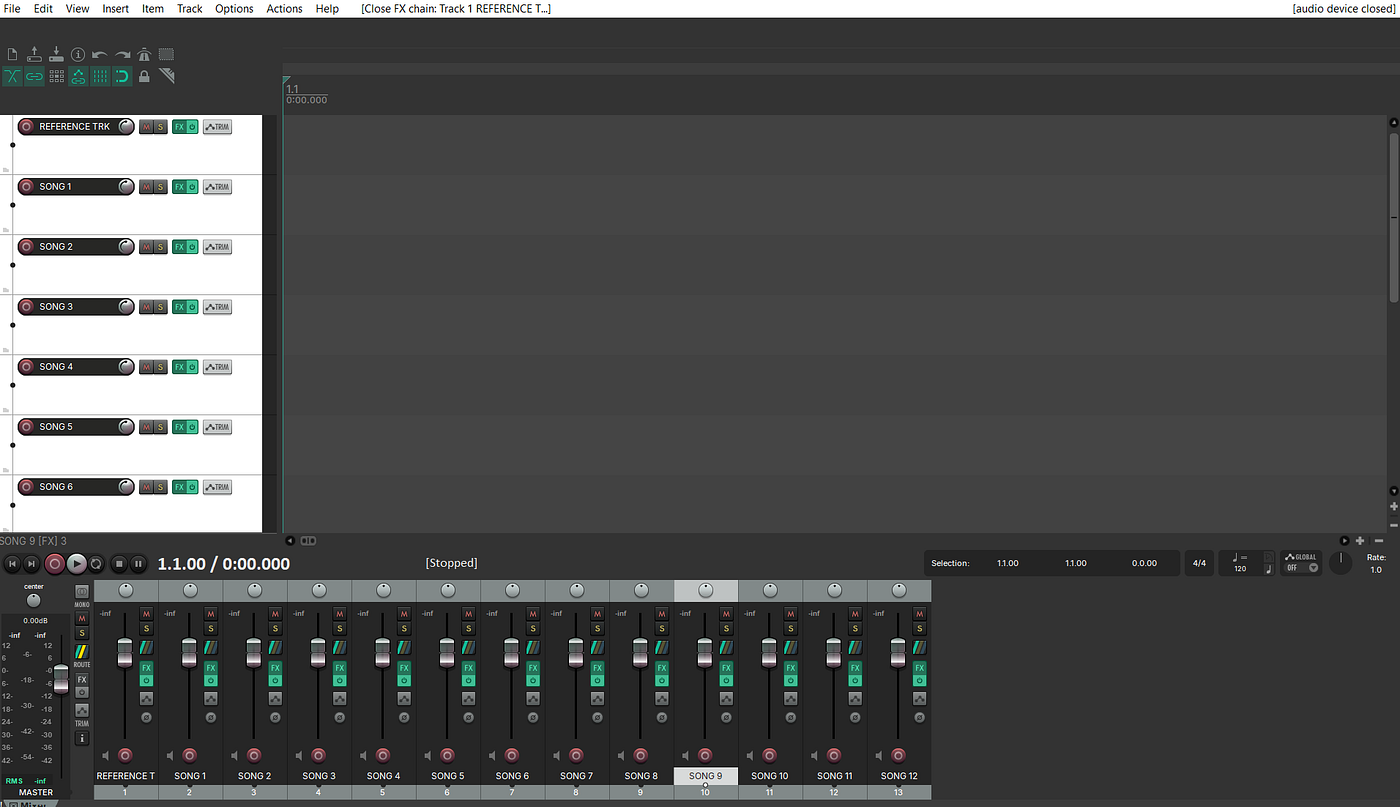The height and width of the screenshot is (807, 1400).
Task: Open the File menu
Action: click(x=12, y=8)
